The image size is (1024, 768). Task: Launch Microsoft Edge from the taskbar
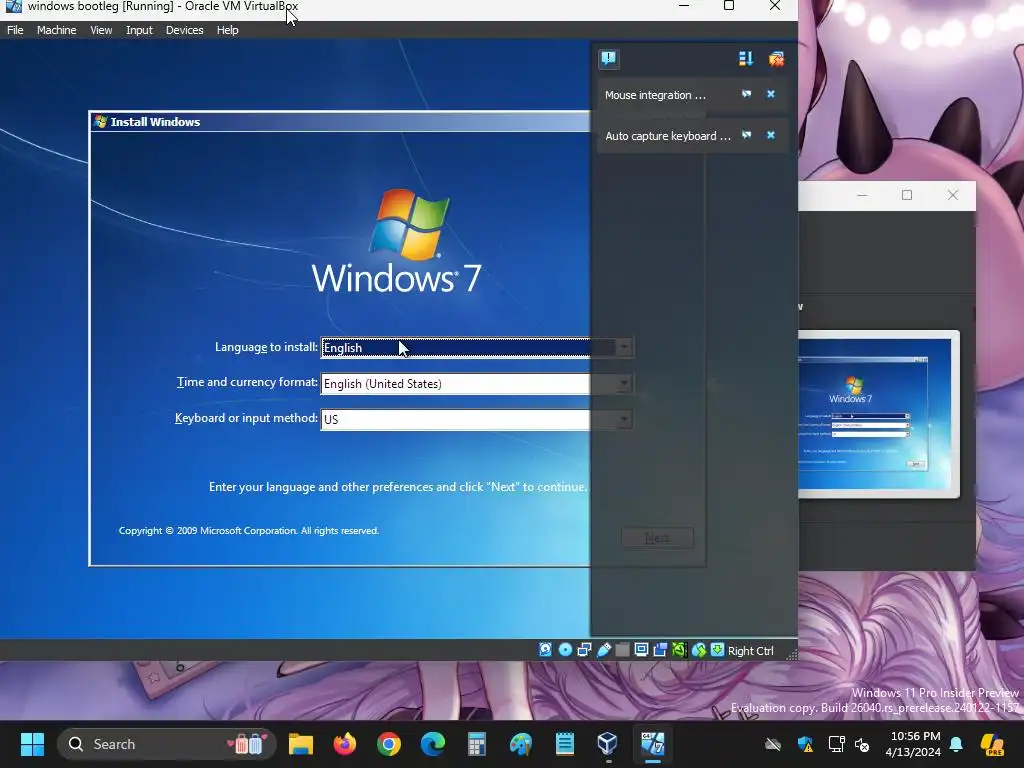click(433, 744)
